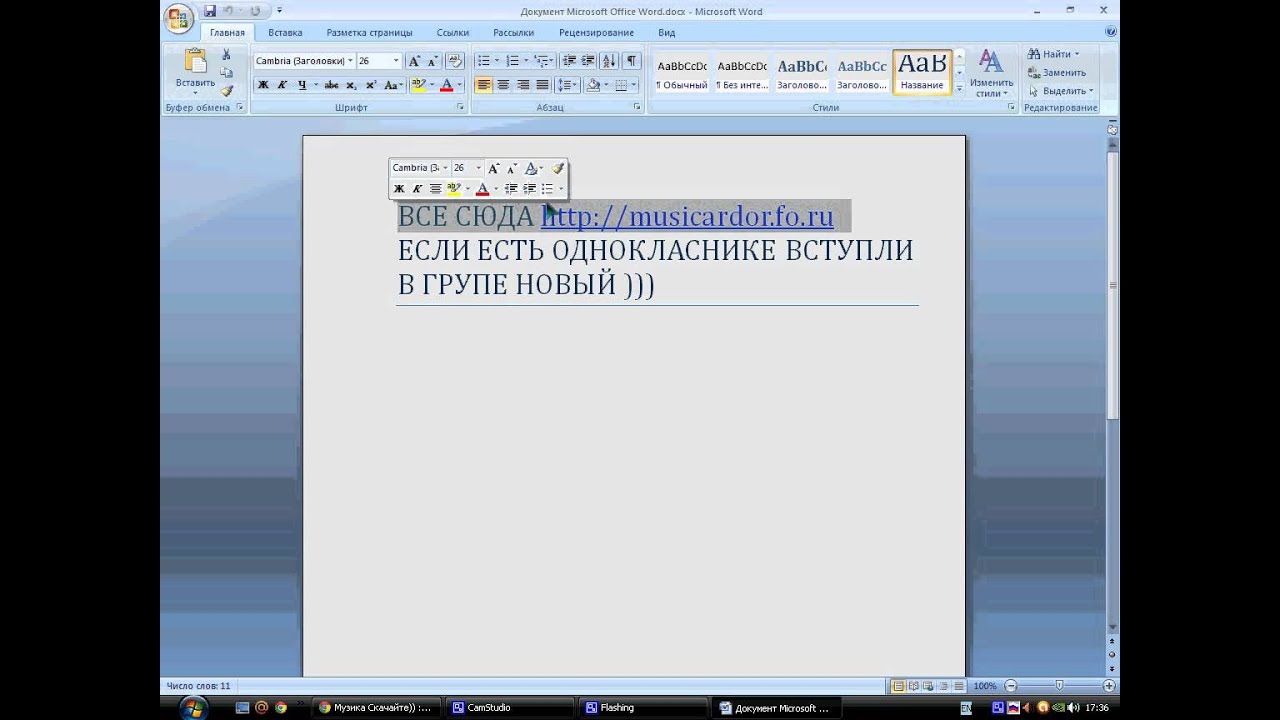Switch to the Вставка tab

[285, 32]
